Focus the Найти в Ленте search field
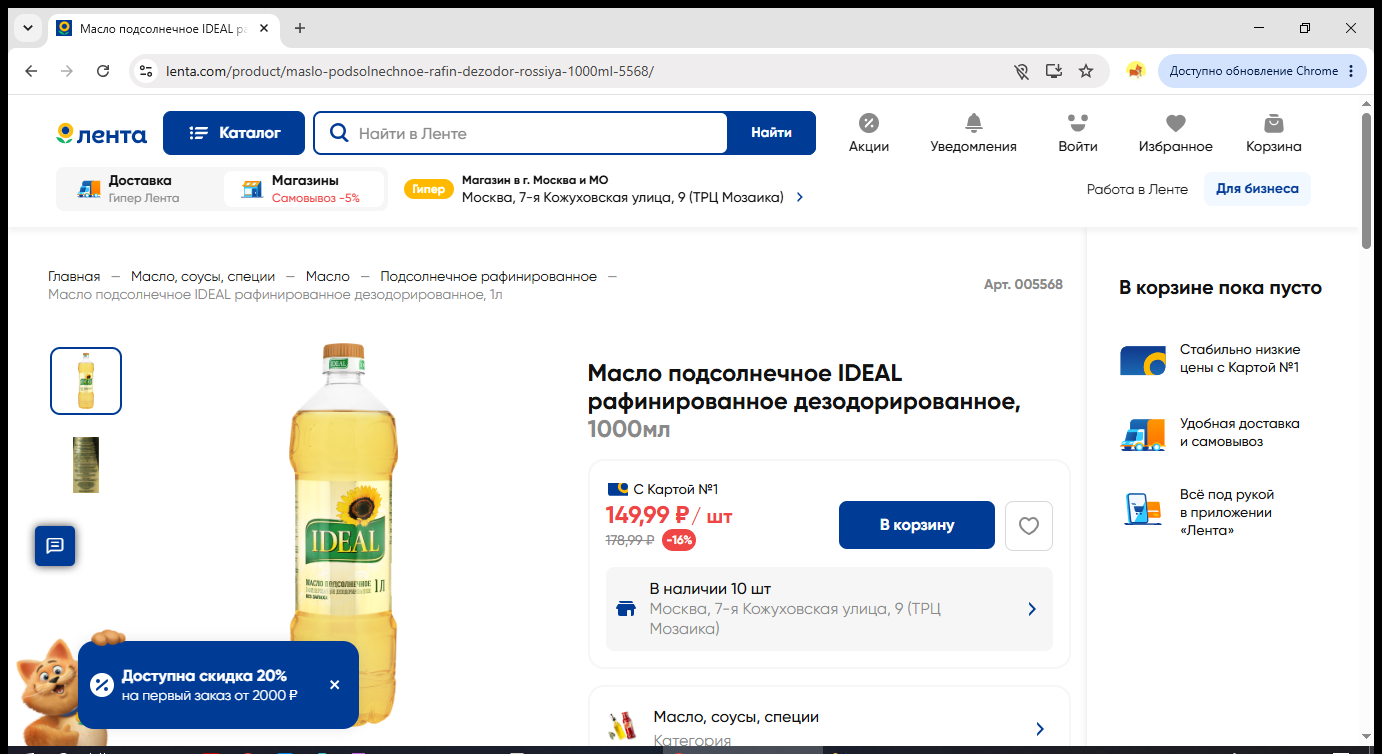Screen dimensions: 1382x754 [521, 133]
